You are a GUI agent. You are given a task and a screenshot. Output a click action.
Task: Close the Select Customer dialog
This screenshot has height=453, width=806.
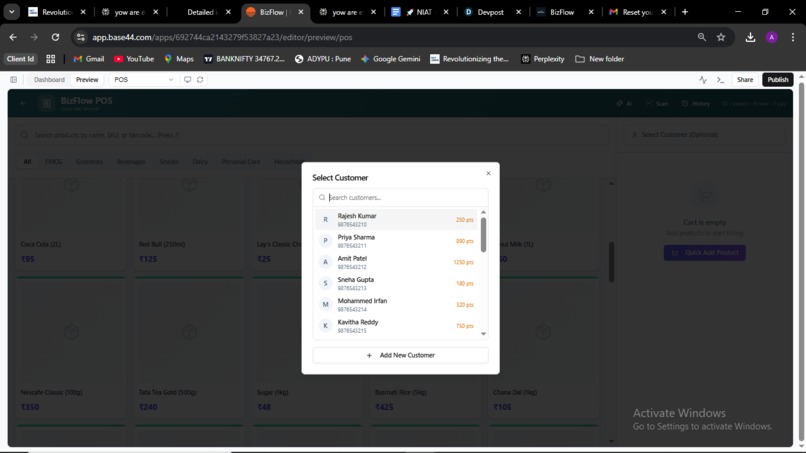coord(488,173)
